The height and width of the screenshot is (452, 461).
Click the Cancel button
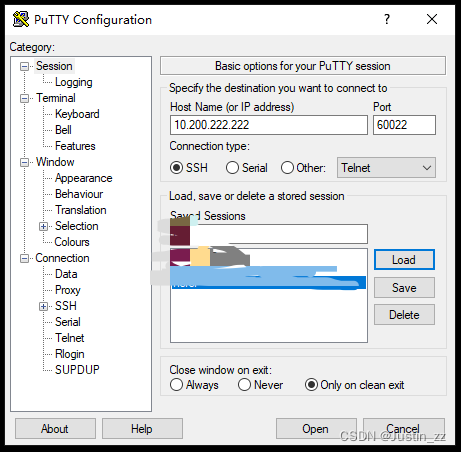click(x=404, y=429)
